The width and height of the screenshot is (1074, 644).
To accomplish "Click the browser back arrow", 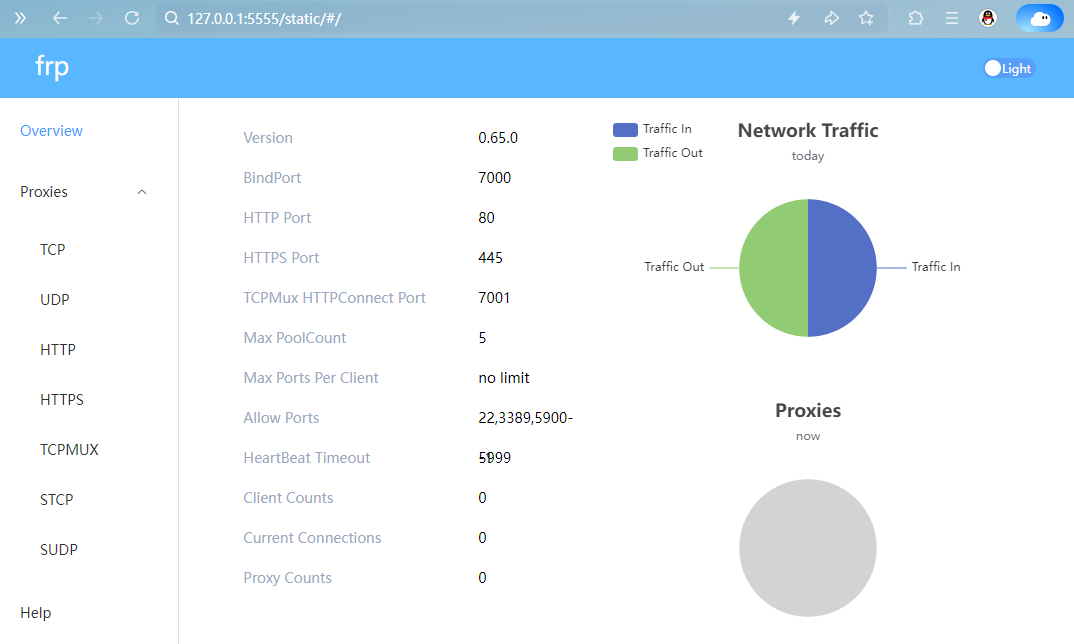I will coord(60,18).
